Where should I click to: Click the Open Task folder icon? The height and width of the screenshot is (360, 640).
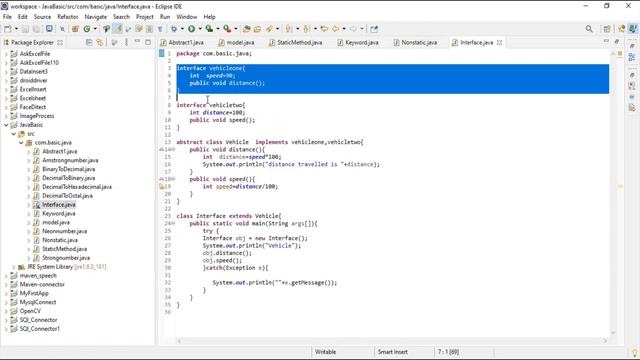point(257,29)
